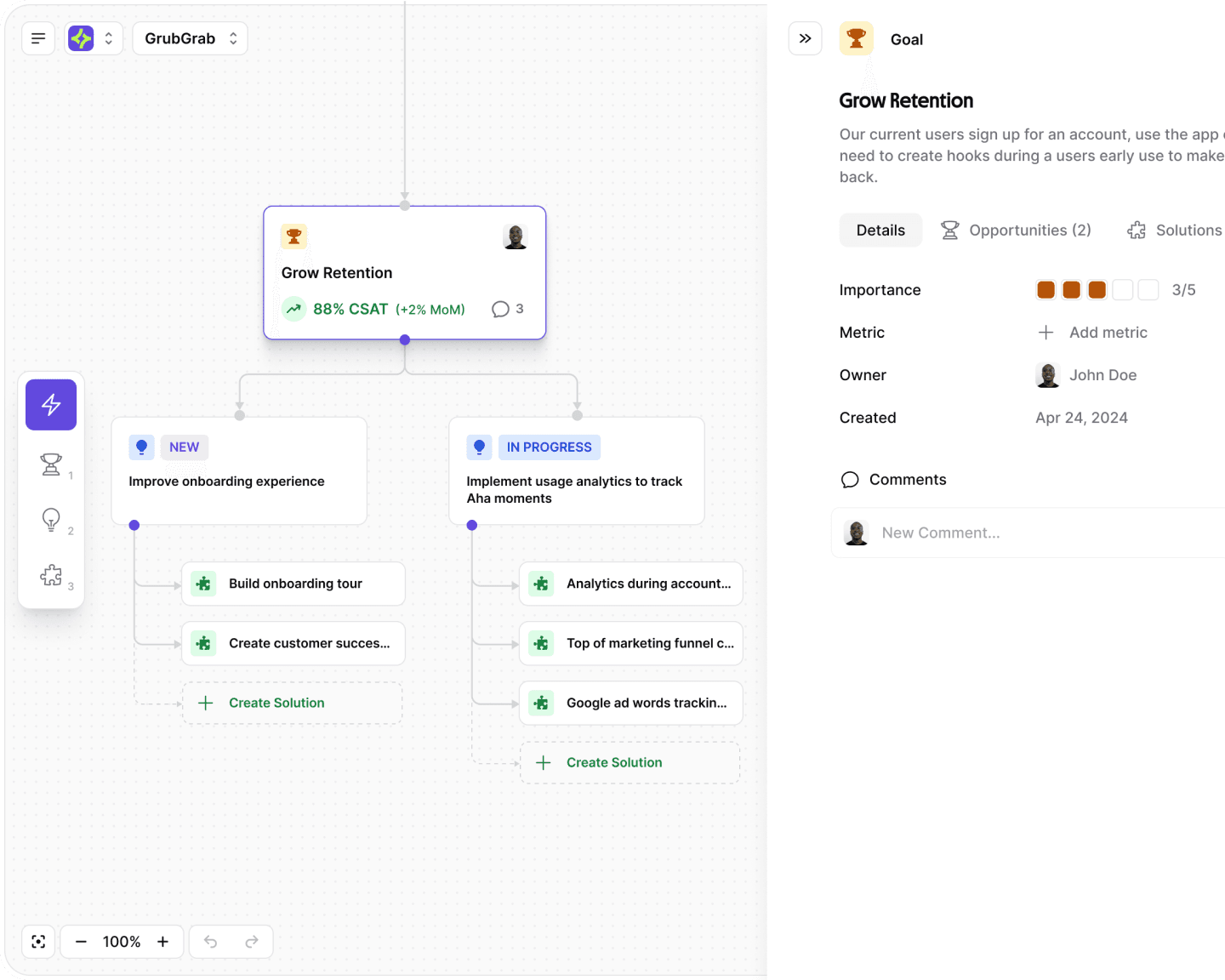Viewport: 1225px width, 980px height.
Task: Click the trophy icon on Grow Retention card
Action: pyautogui.click(x=293, y=236)
